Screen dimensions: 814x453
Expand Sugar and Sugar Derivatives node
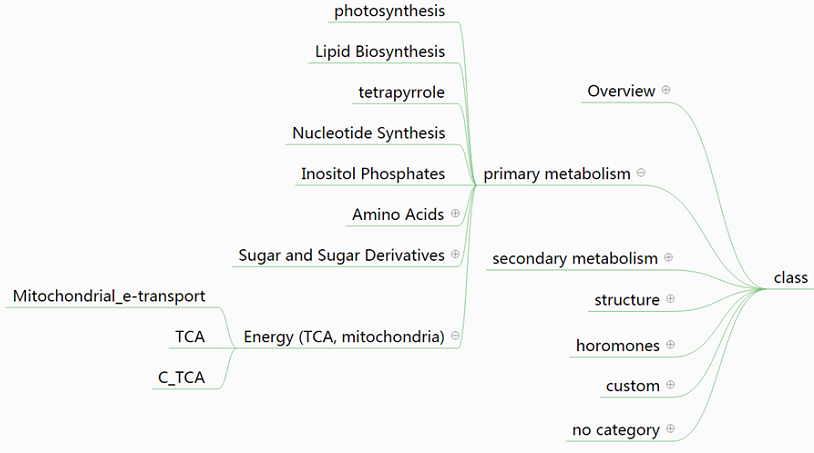point(455,254)
